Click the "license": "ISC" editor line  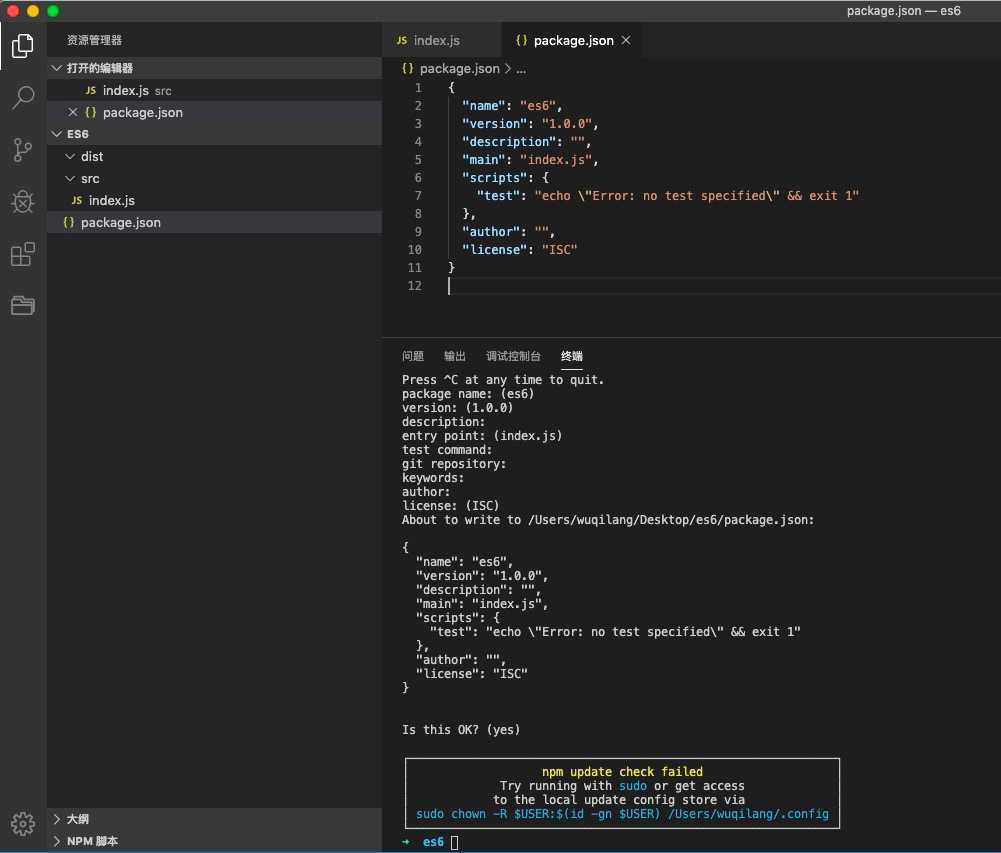[519, 250]
